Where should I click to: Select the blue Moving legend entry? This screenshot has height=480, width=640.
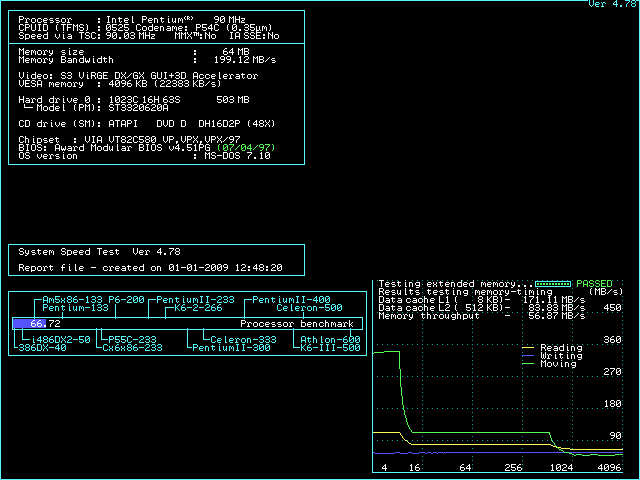[560, 364]
